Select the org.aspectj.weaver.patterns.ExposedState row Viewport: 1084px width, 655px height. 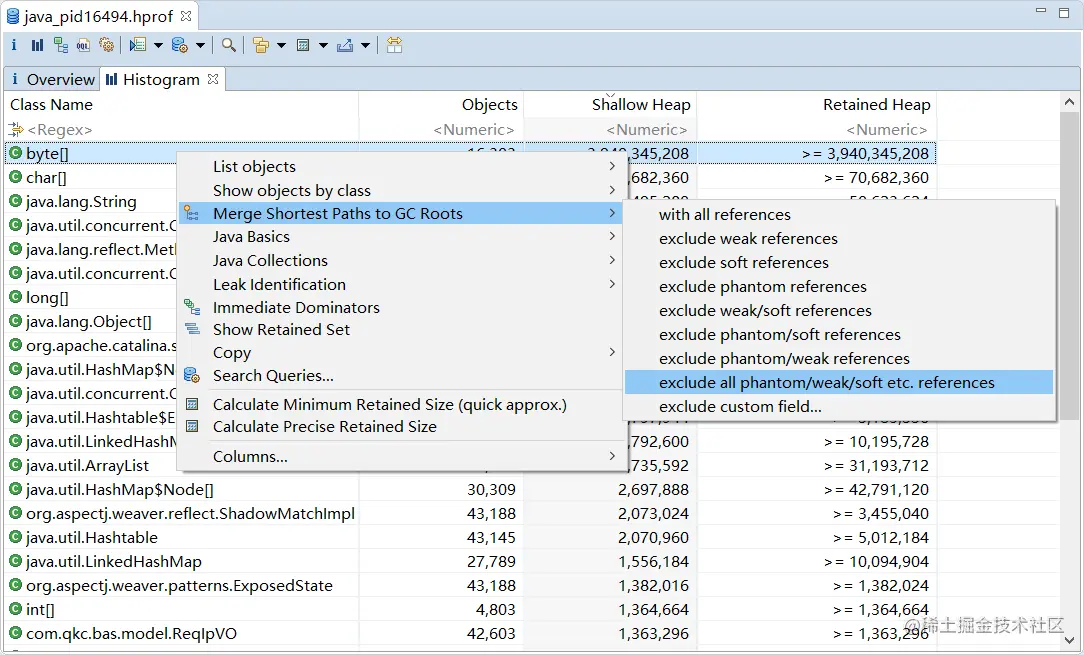point(471,586)
